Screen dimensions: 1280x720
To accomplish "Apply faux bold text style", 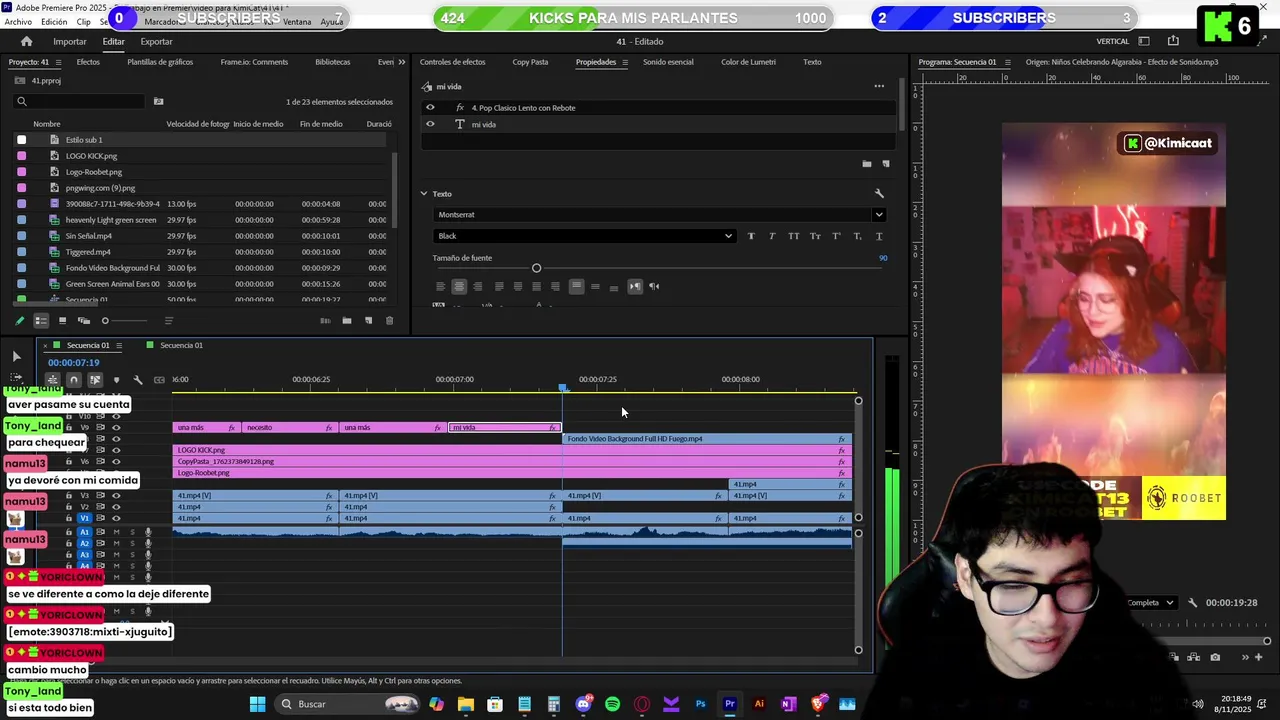I will pyautogui.click(x=751, y=236).
